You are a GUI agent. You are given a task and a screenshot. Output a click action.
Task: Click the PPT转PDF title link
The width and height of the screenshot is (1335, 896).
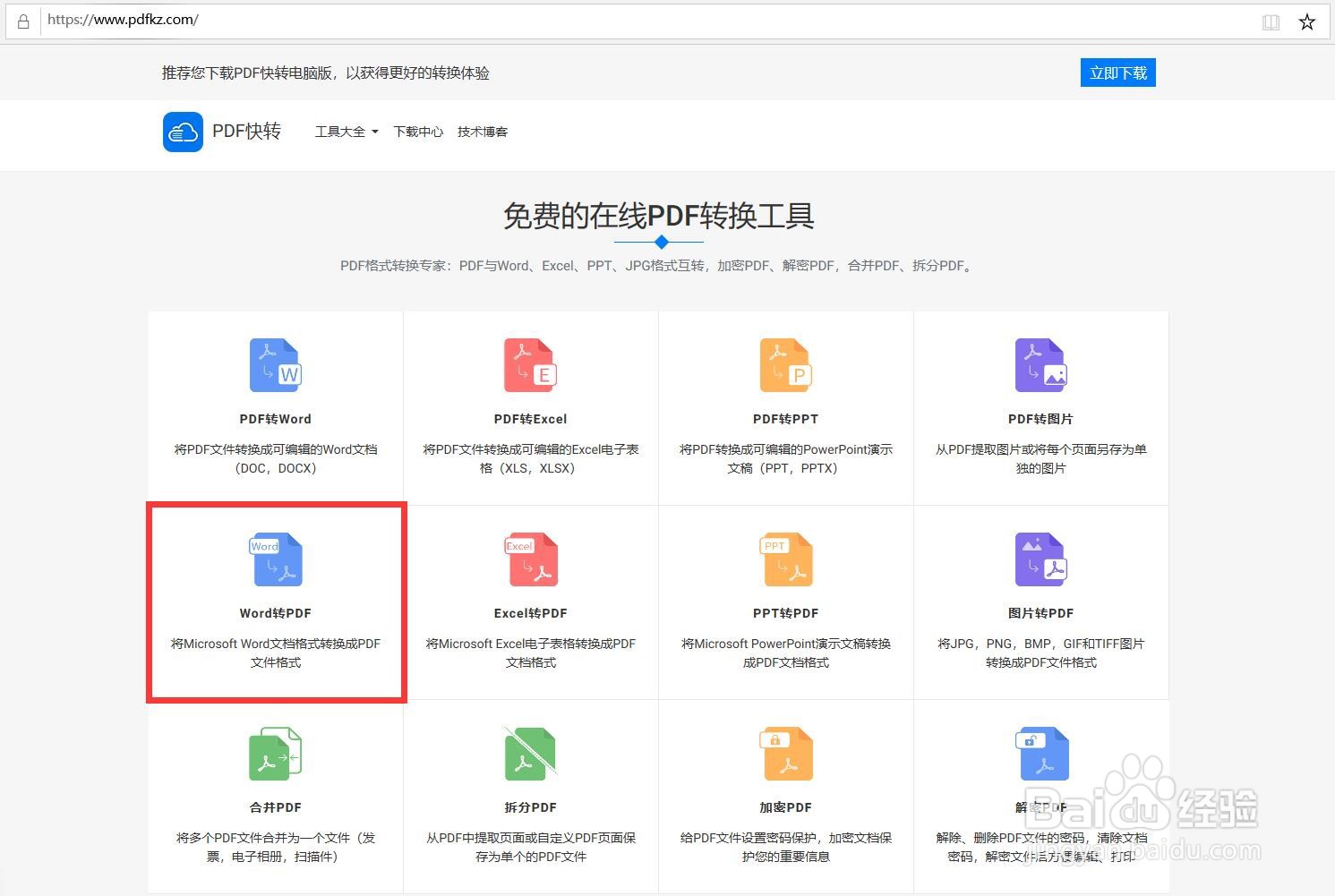(786, 613)
